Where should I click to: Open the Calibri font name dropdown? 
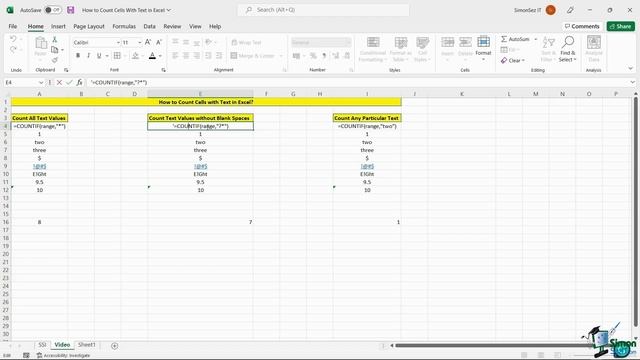pyautogui.click(x=118, y=42)
